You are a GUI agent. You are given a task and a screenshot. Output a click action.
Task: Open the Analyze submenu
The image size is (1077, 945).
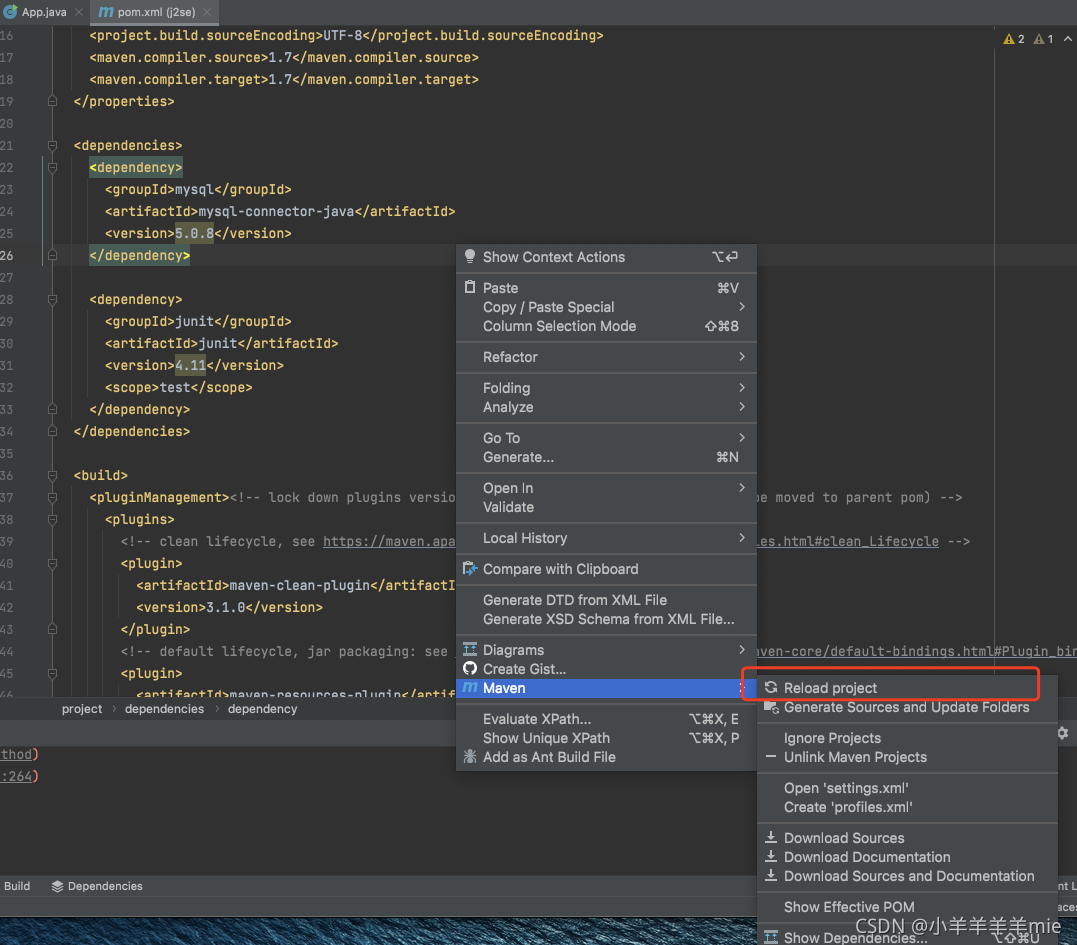coord(606,407)
